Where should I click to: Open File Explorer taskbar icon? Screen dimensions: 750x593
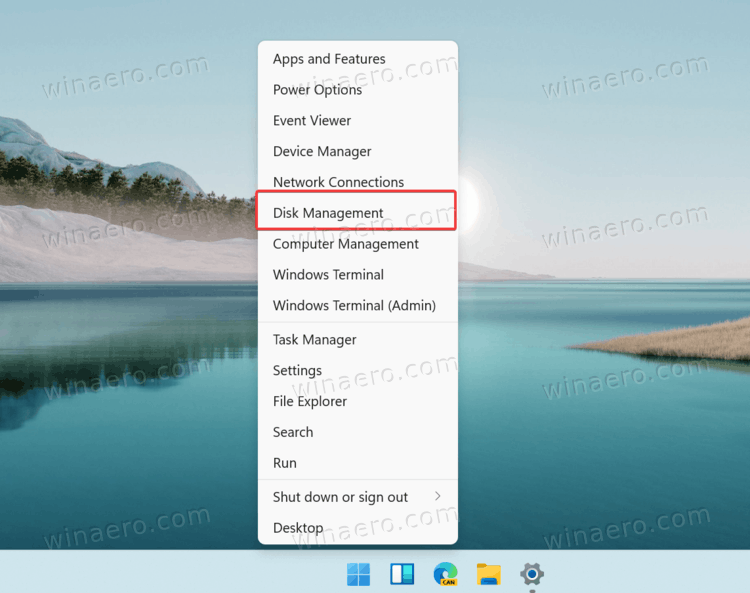coord(489,574)
